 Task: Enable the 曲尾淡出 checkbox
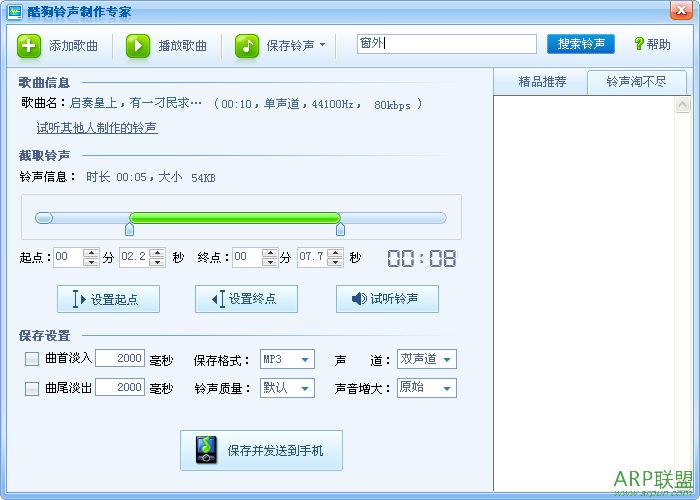coord(32,388)
